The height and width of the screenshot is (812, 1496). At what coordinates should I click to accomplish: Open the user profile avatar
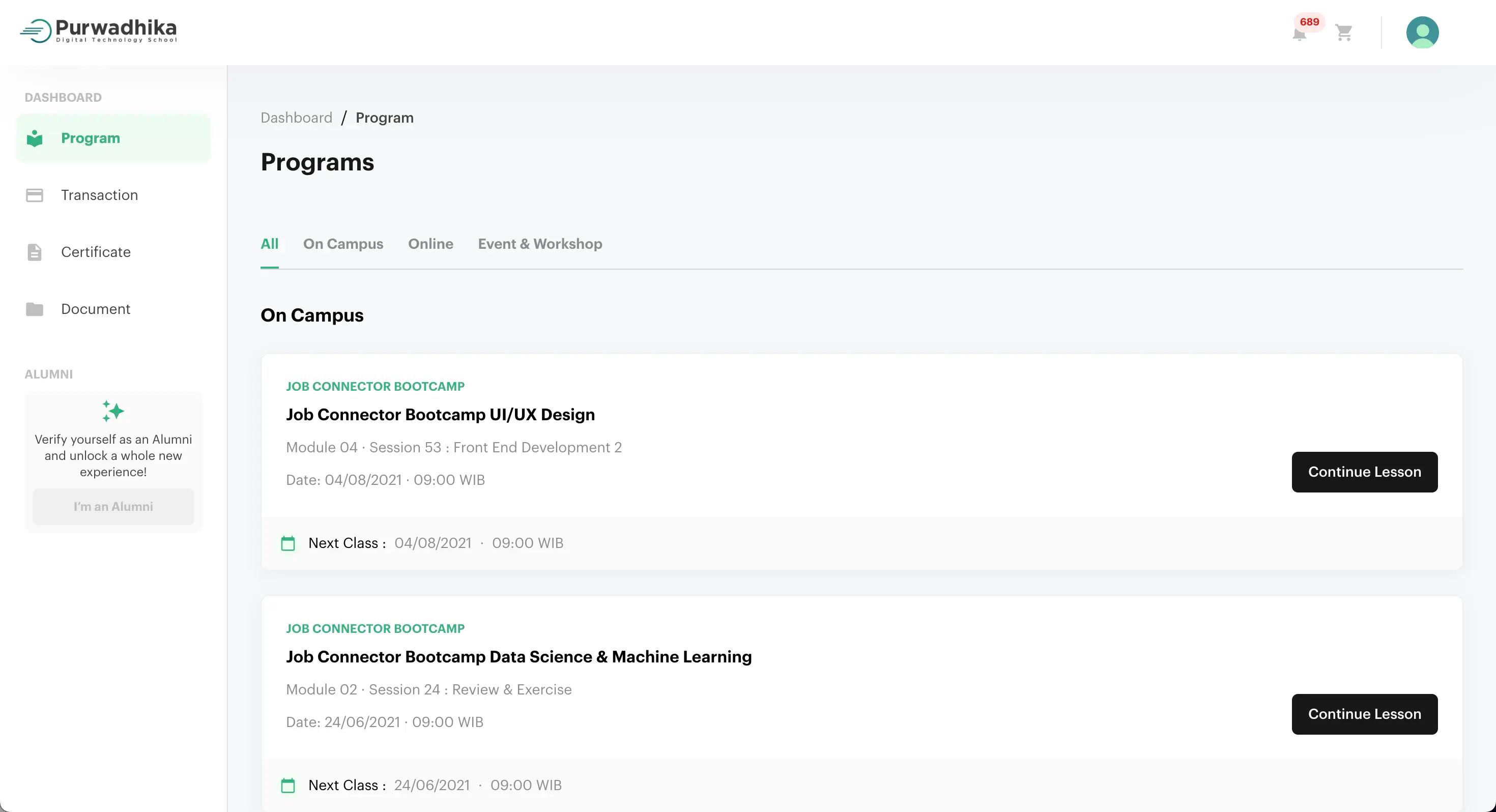coord(1422,33)
